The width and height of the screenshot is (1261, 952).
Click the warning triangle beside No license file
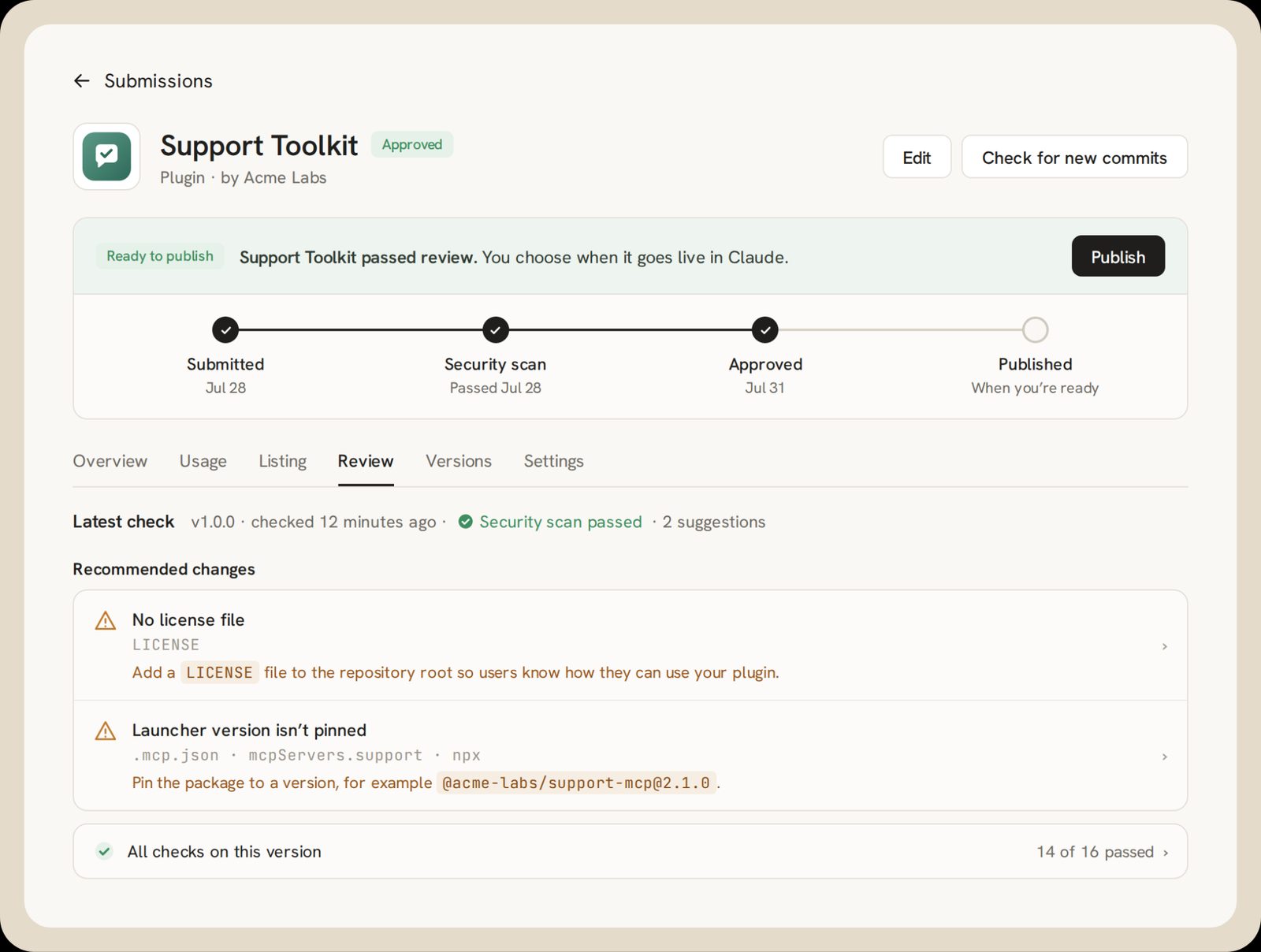tap(106, 621)
